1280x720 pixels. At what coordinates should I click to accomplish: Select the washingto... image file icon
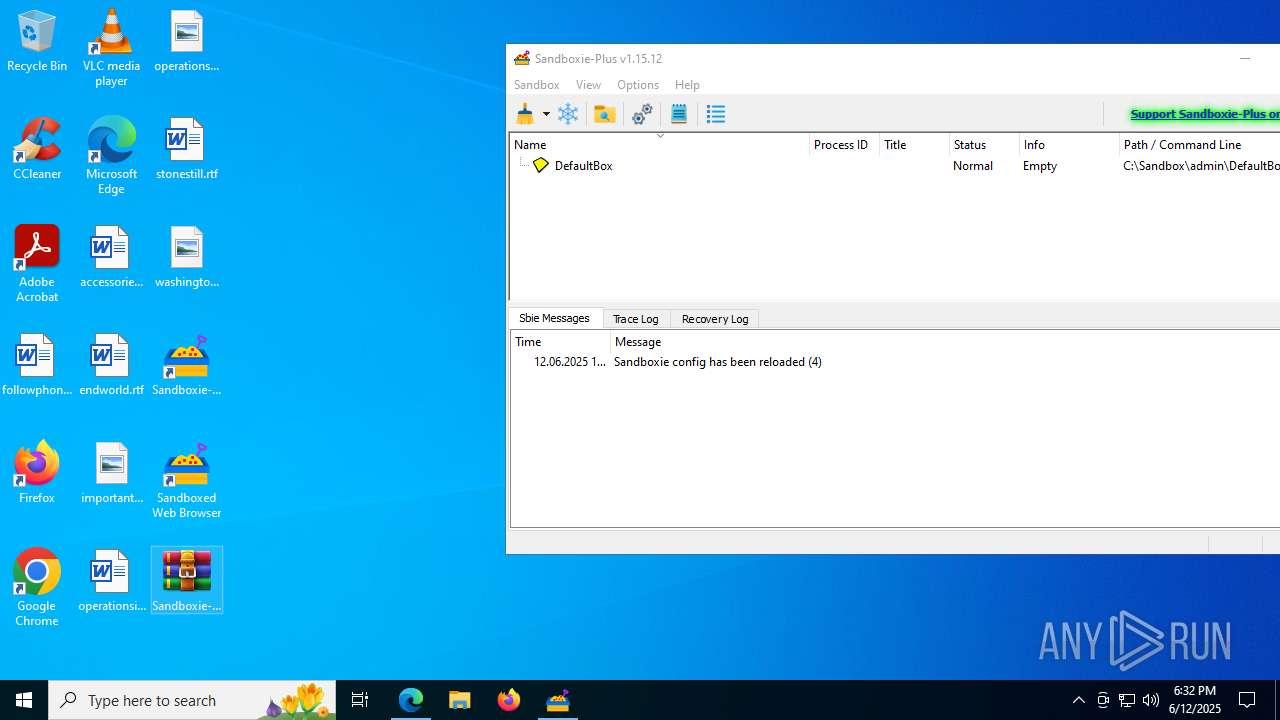pos(186,257)
